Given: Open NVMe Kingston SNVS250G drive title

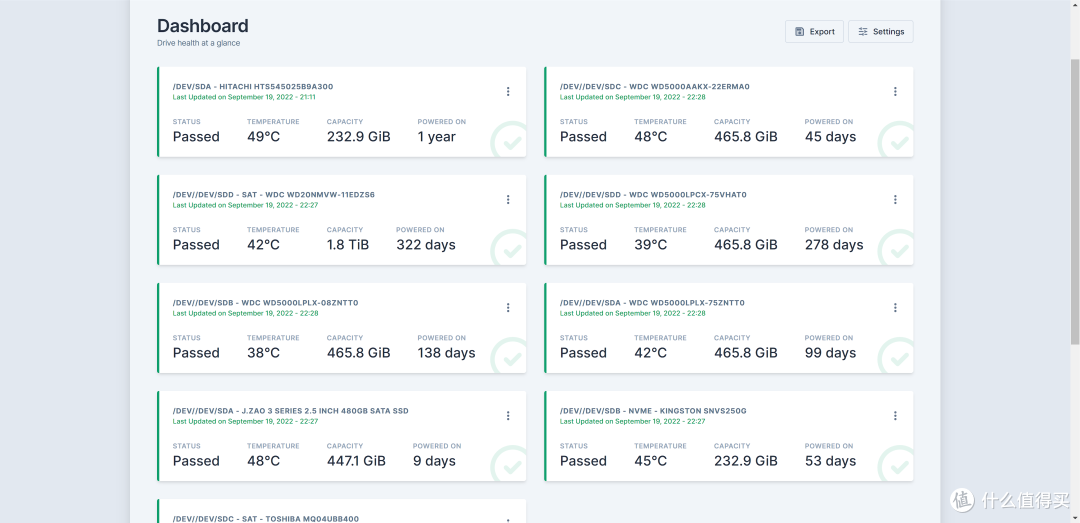Looking at the screenshot, I should [x=653, y=411].
